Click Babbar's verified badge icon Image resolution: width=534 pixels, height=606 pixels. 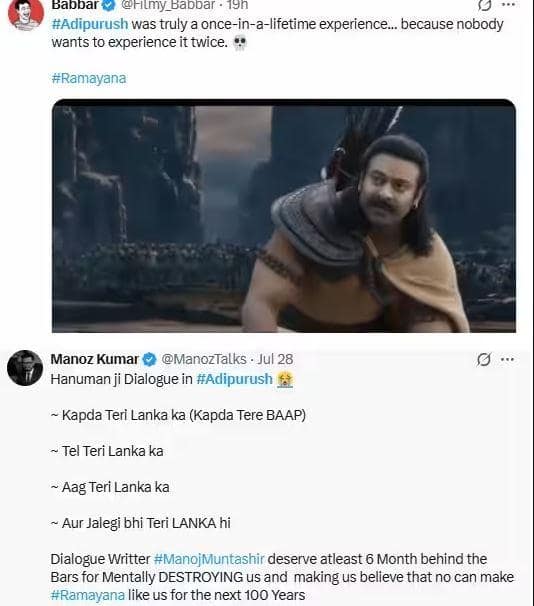pyautogui.click(x=109, y=5)
